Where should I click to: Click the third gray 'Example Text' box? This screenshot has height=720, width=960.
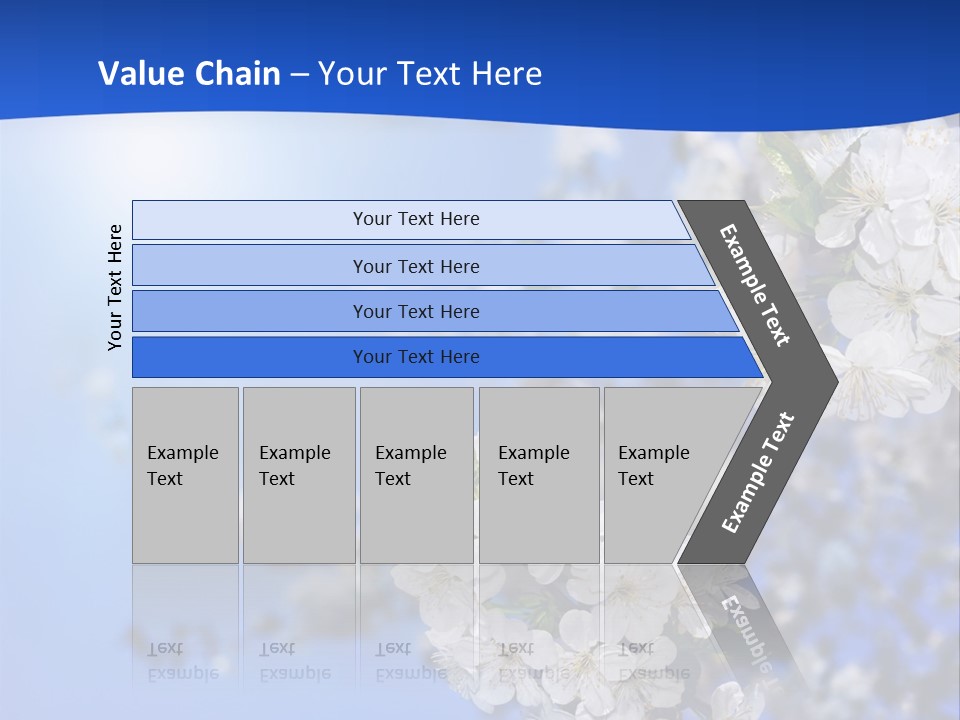[417, 475]
